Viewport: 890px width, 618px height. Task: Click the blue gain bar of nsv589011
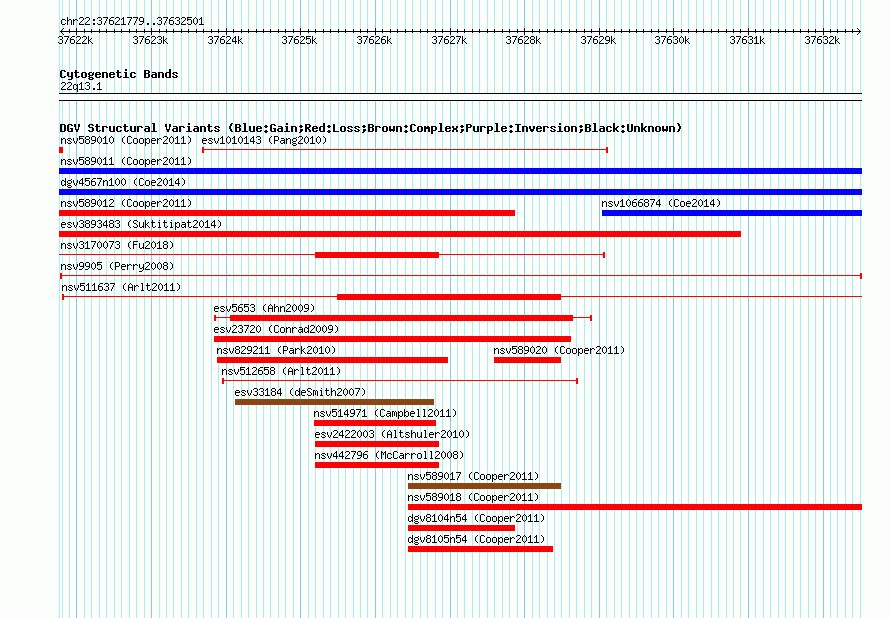(x=460, y=171)
